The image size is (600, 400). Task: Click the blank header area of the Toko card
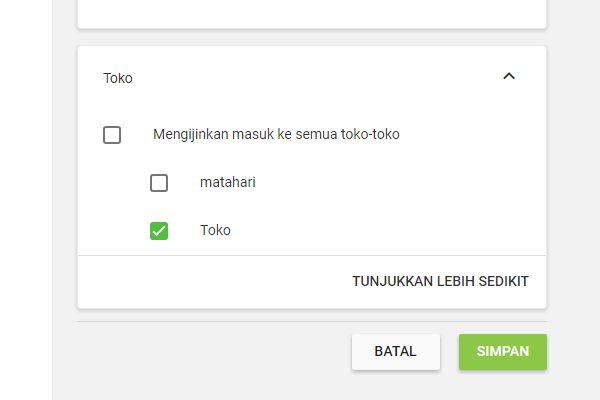[x=310, y=77]
